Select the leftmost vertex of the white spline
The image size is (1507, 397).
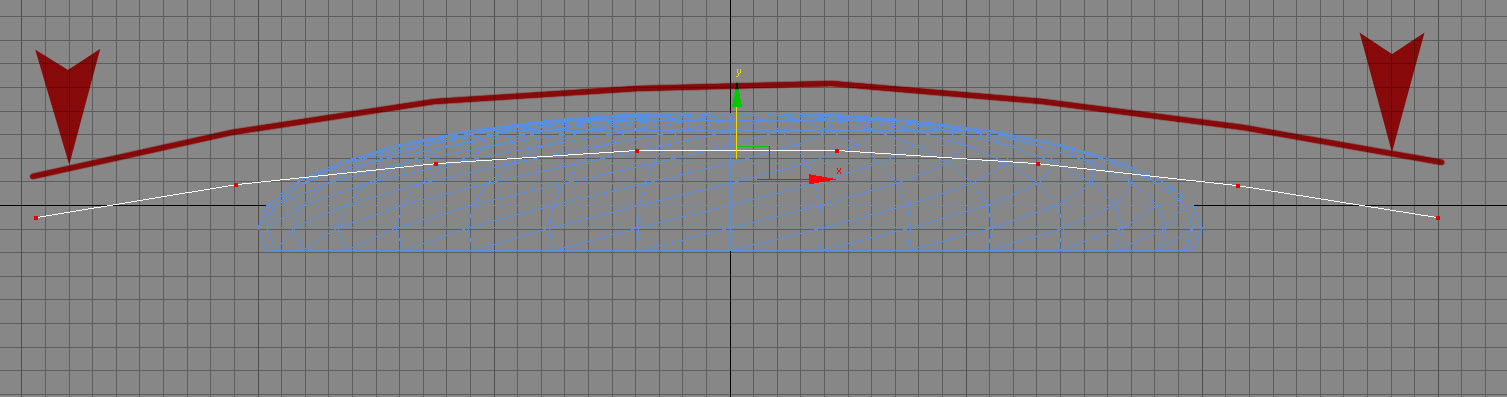tap(36, 217)
